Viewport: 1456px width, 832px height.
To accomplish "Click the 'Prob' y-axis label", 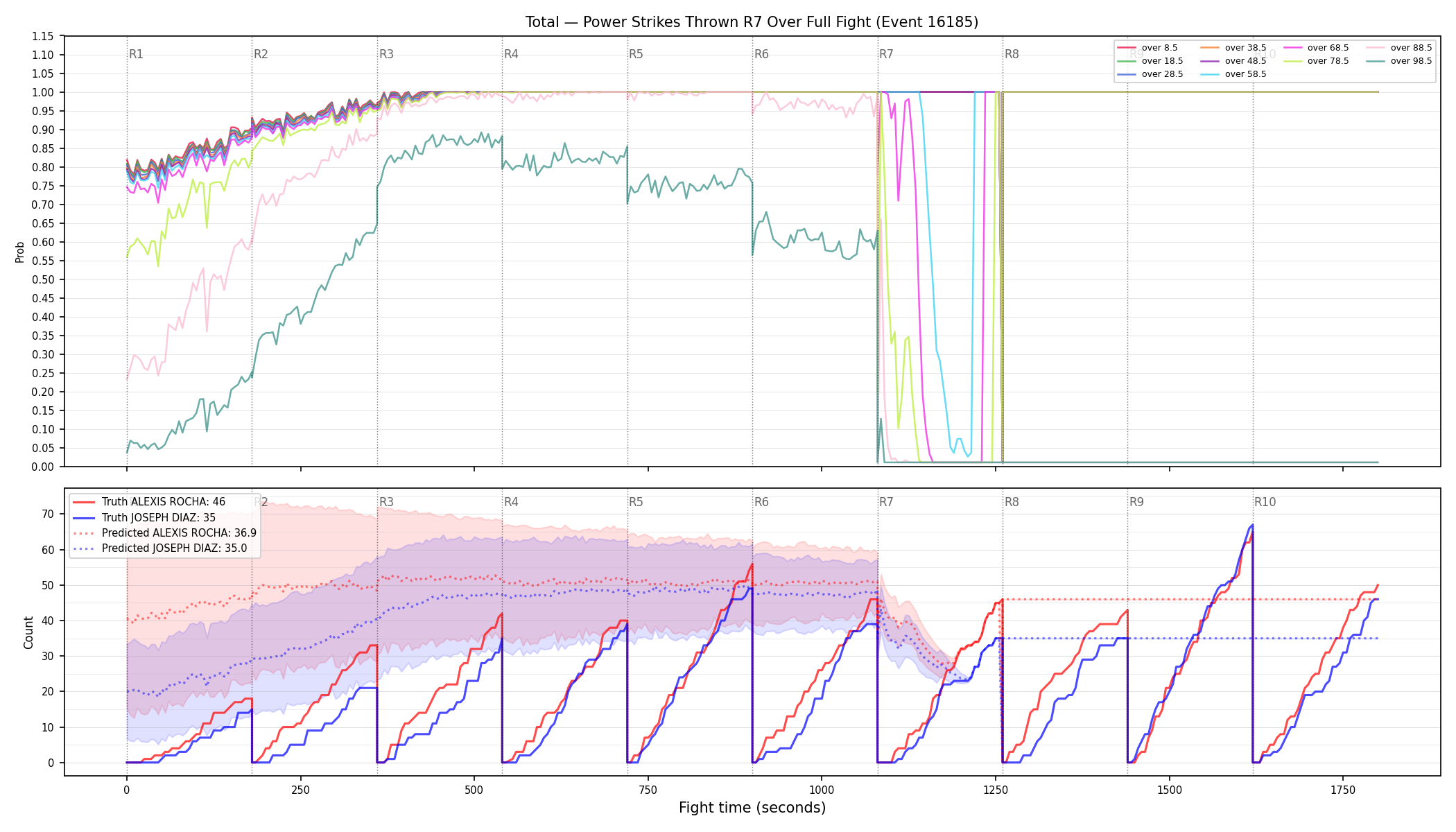I will (20, 252).
